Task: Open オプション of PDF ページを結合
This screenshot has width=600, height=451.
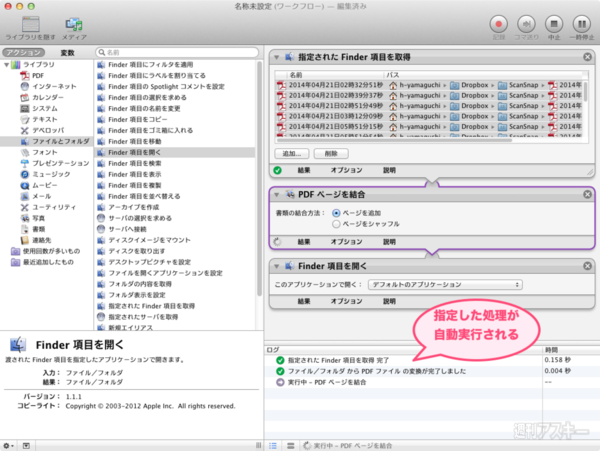Action: (346, 242)
